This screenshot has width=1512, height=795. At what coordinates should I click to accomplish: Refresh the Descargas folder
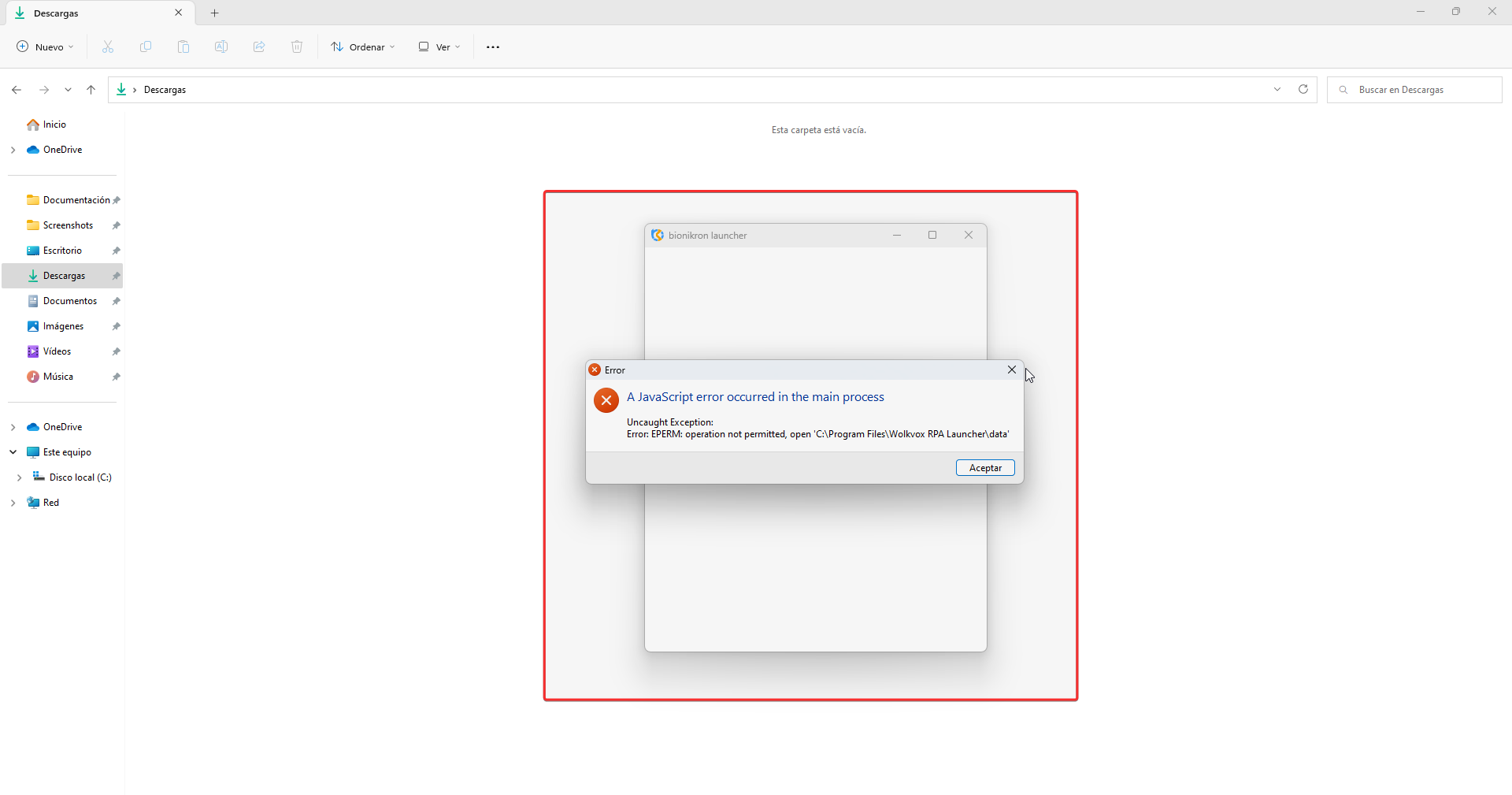pyautogui.click(x=1303, y=90)
